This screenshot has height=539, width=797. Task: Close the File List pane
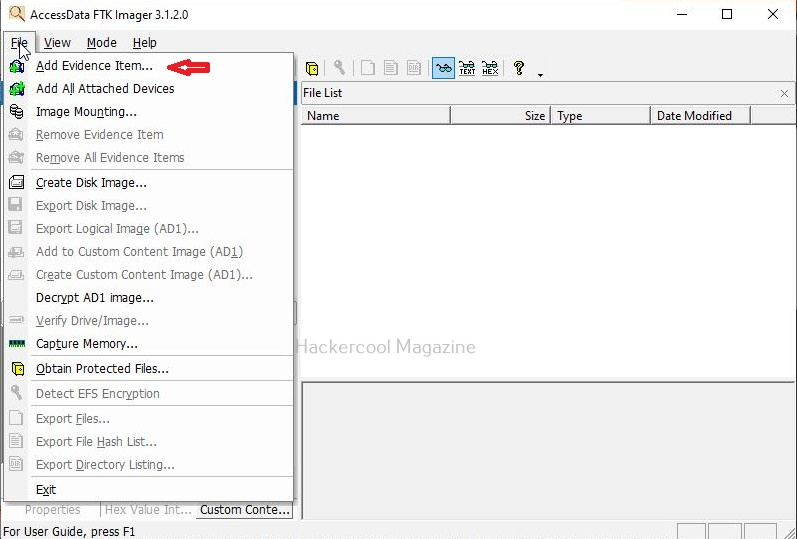(784, 93)
